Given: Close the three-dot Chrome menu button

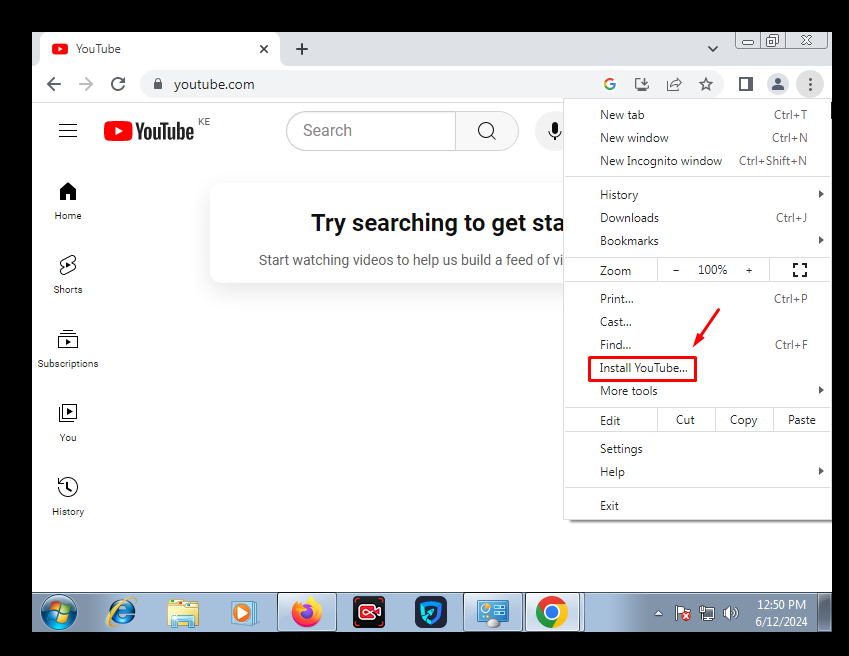Looking at the screenshot, I should point(810,84).
